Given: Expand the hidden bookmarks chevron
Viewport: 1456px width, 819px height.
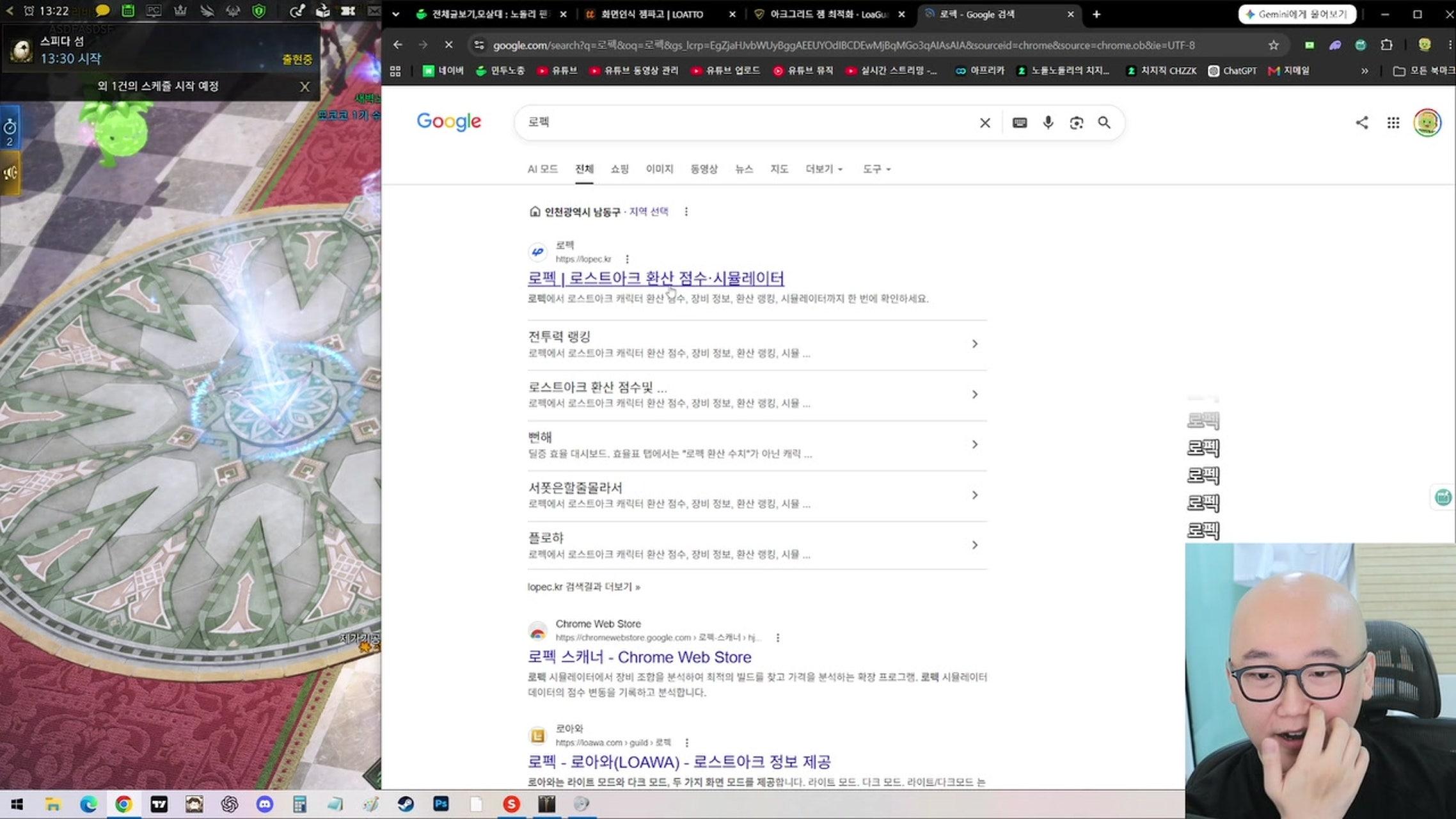Looking at the screenshot, I should point(1365,70).
